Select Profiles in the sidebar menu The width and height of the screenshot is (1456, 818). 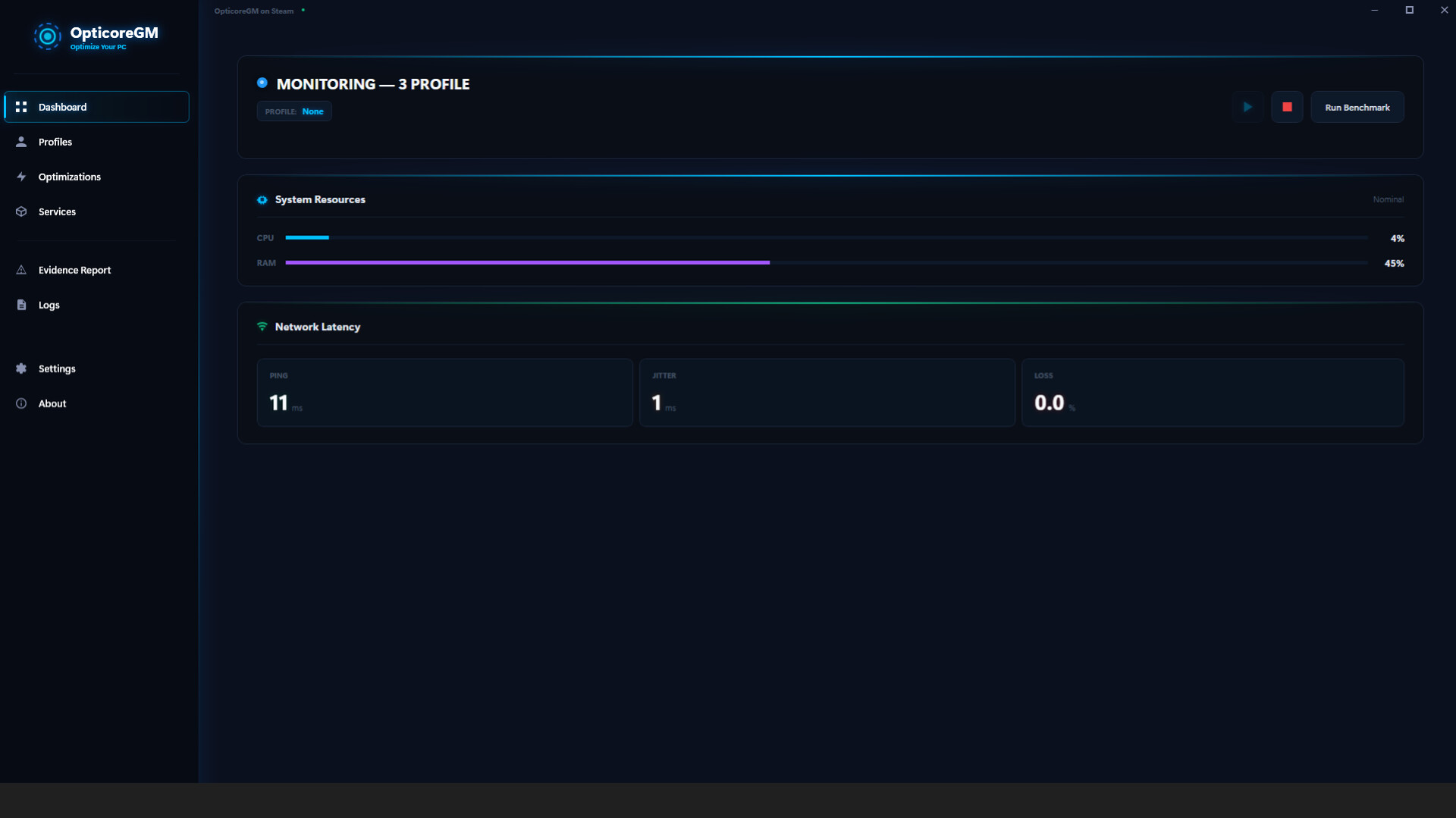[x=55, y=141]
